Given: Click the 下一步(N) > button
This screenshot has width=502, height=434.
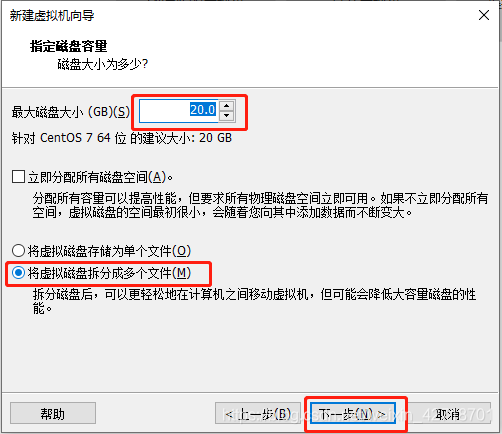Looking at the screenshot, I should point(353,414).
